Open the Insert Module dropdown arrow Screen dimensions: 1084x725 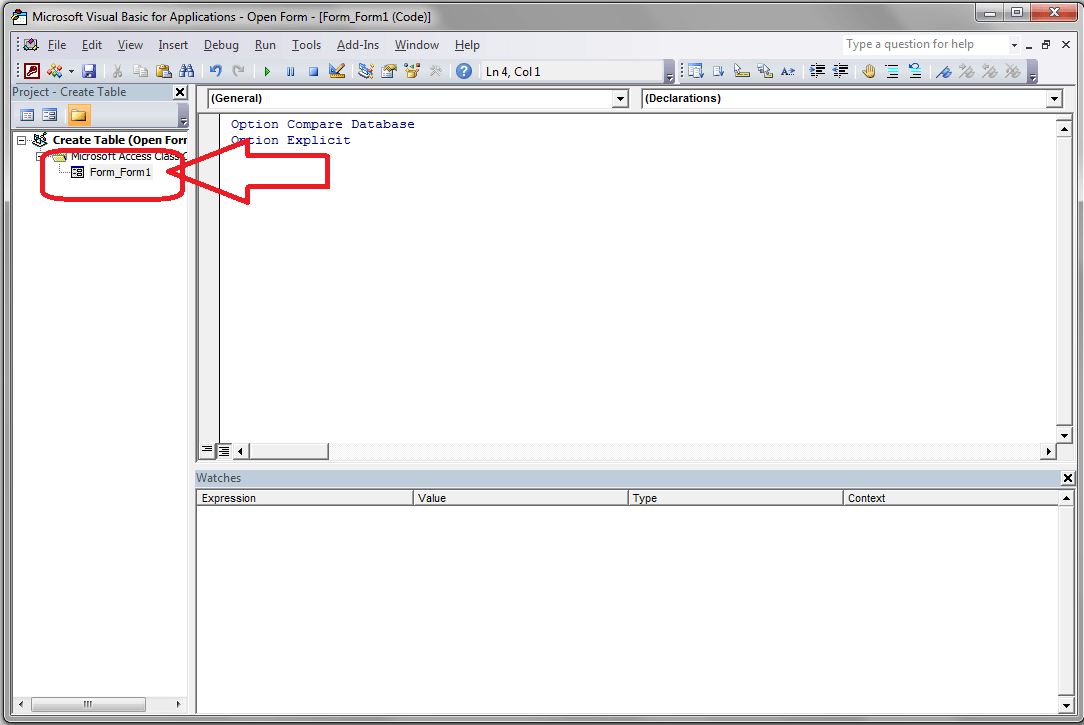pos(71,71)
